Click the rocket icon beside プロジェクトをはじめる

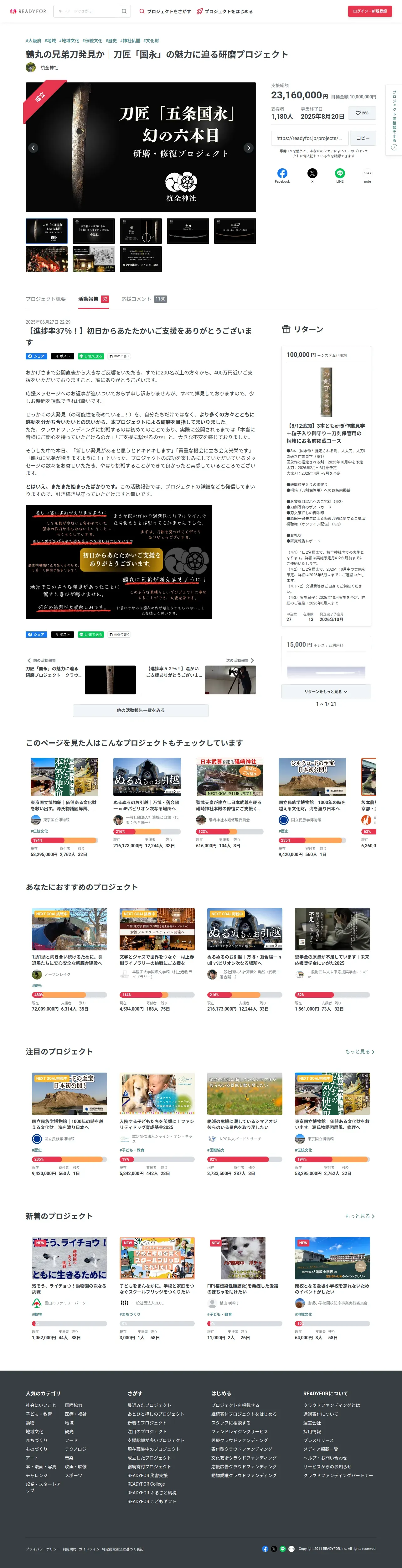[x=199, y=11]
